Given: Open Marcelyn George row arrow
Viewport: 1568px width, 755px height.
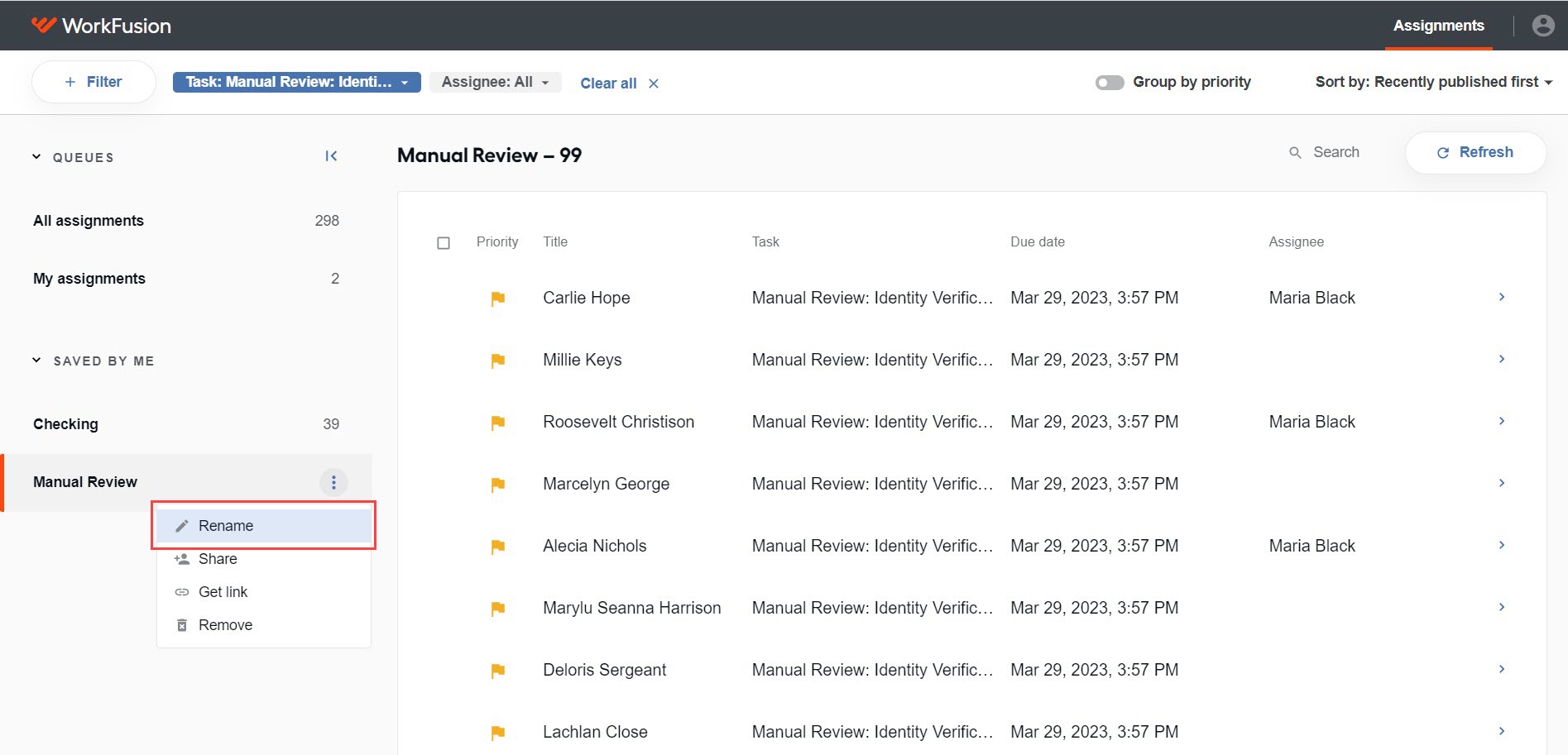Looking at the screenshot, I should 1501,483.
